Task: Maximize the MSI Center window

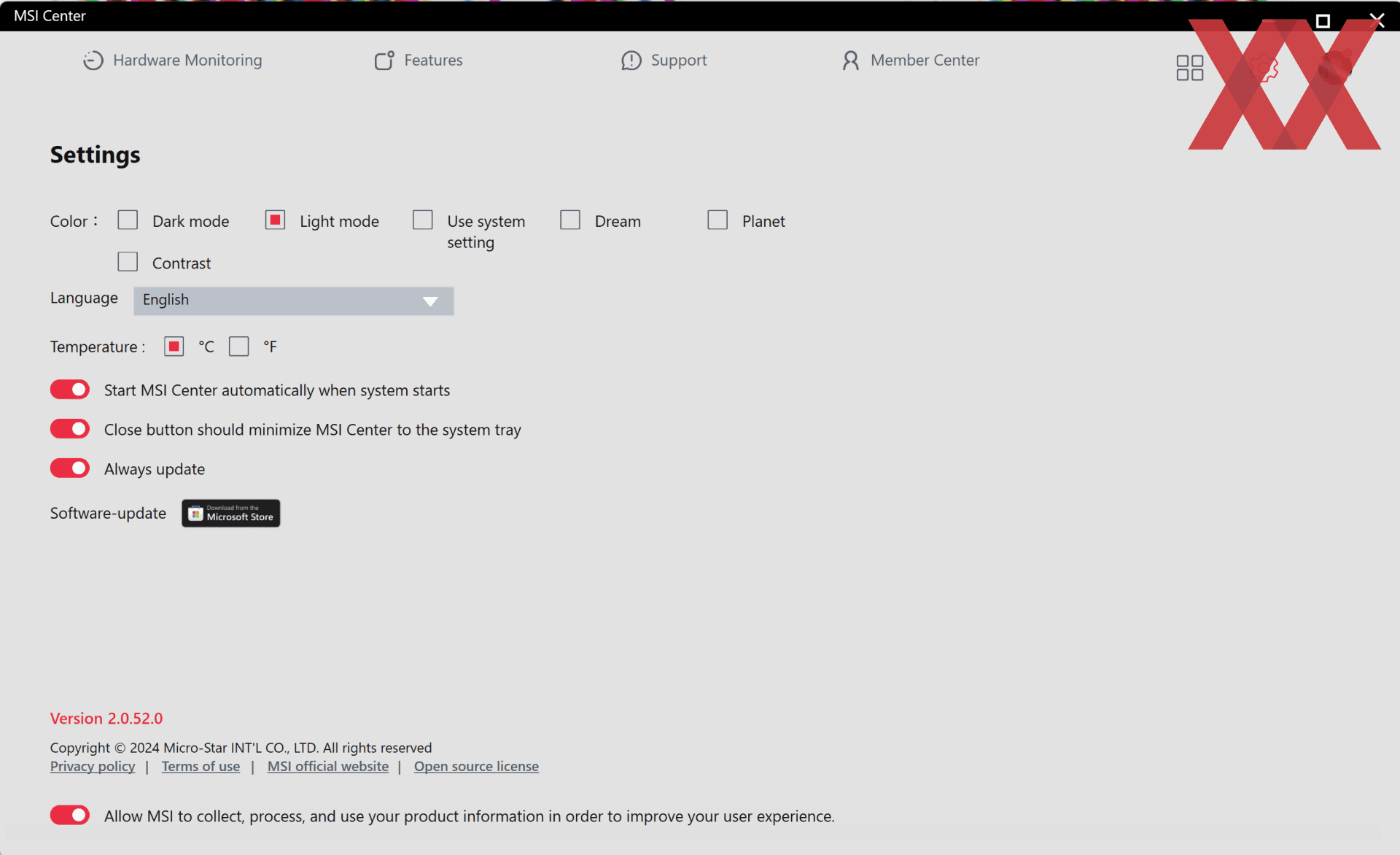Action: (1323, 20)
